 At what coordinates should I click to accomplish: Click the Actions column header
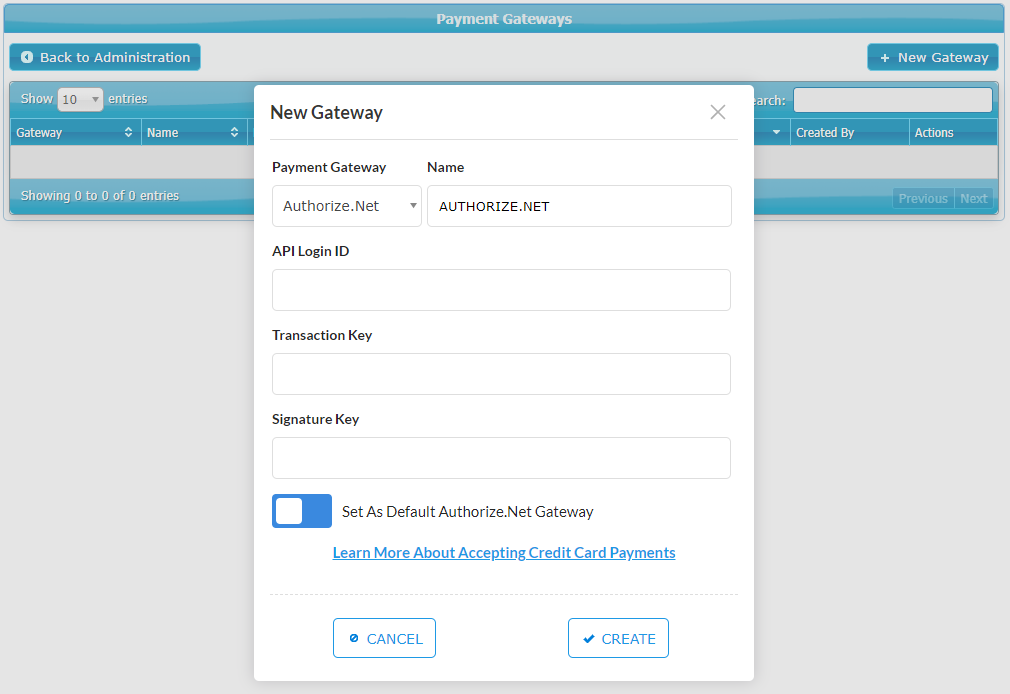point(953,132)
